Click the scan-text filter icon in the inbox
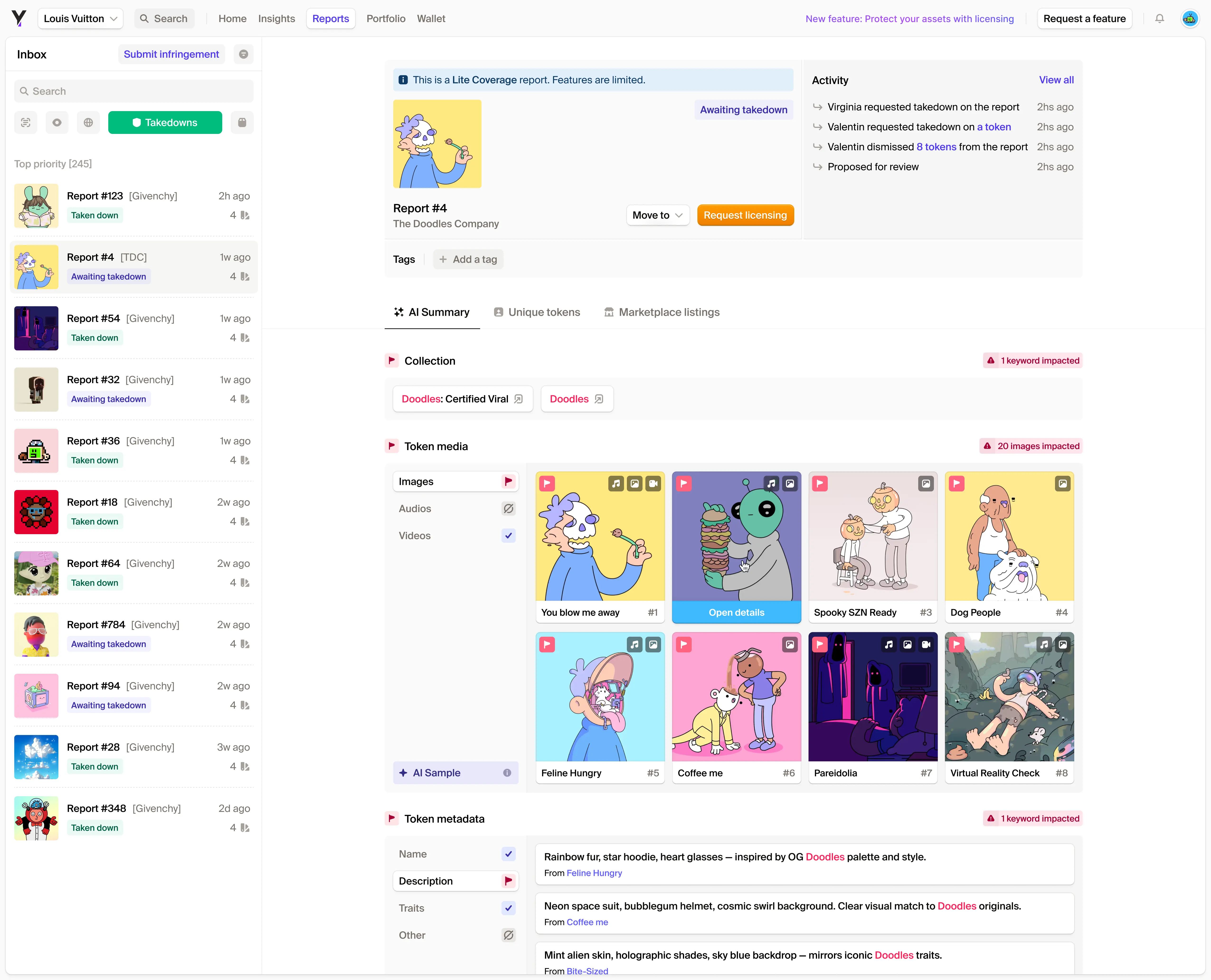Screen dimensions: 1211x980 click(25, 122)
